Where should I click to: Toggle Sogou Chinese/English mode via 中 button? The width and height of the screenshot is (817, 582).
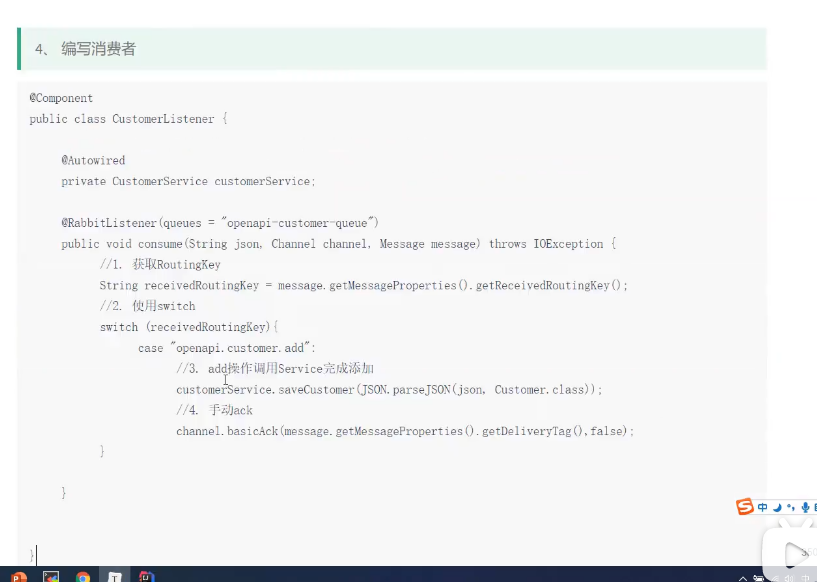(x=762, y=508)
